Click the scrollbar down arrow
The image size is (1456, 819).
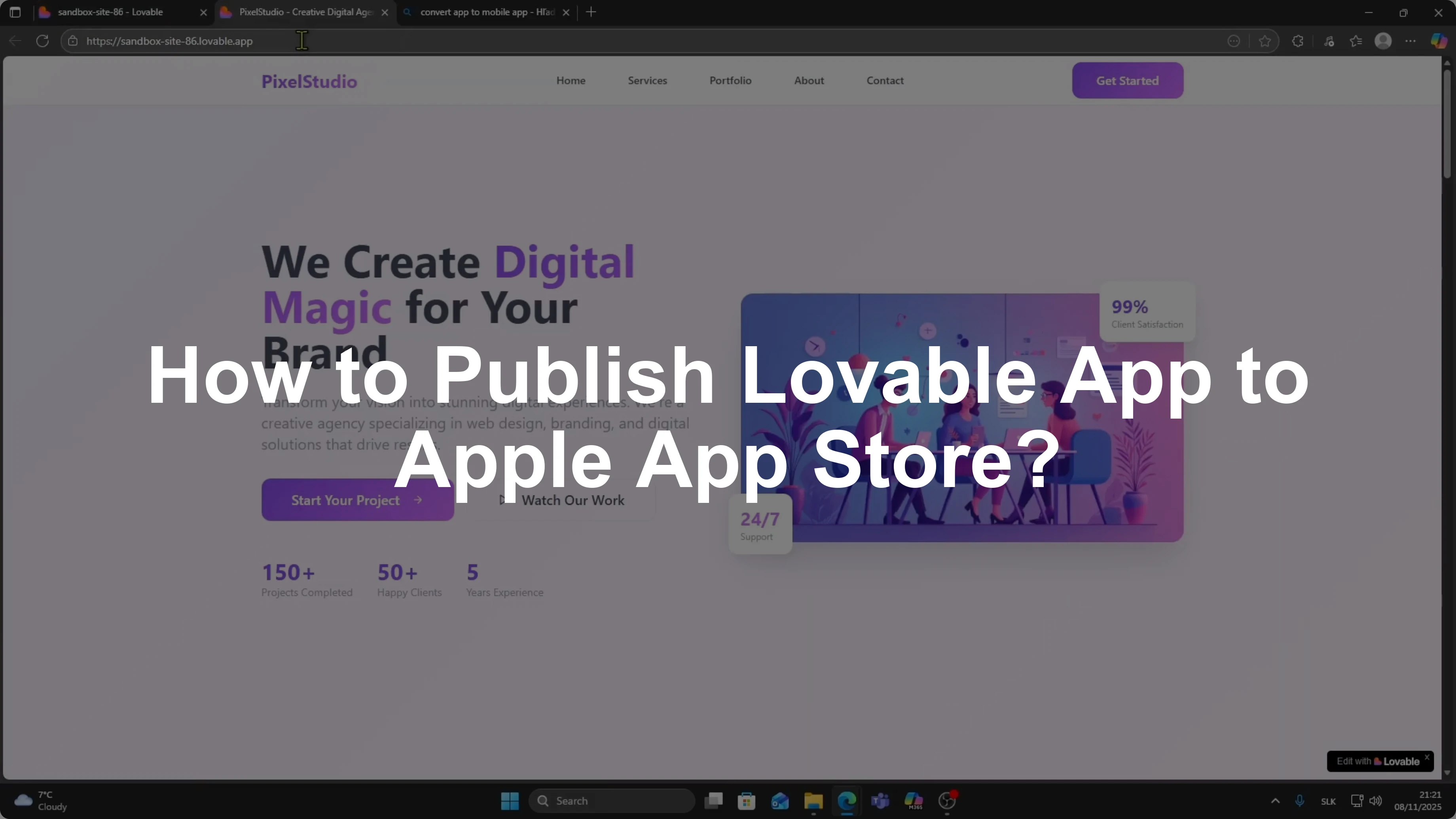click(1447, 773)
